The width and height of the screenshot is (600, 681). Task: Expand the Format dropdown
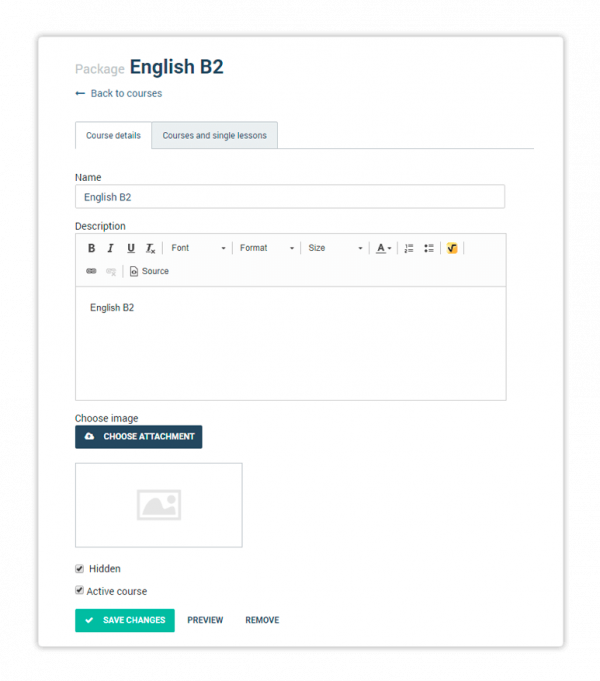[266, 248]
